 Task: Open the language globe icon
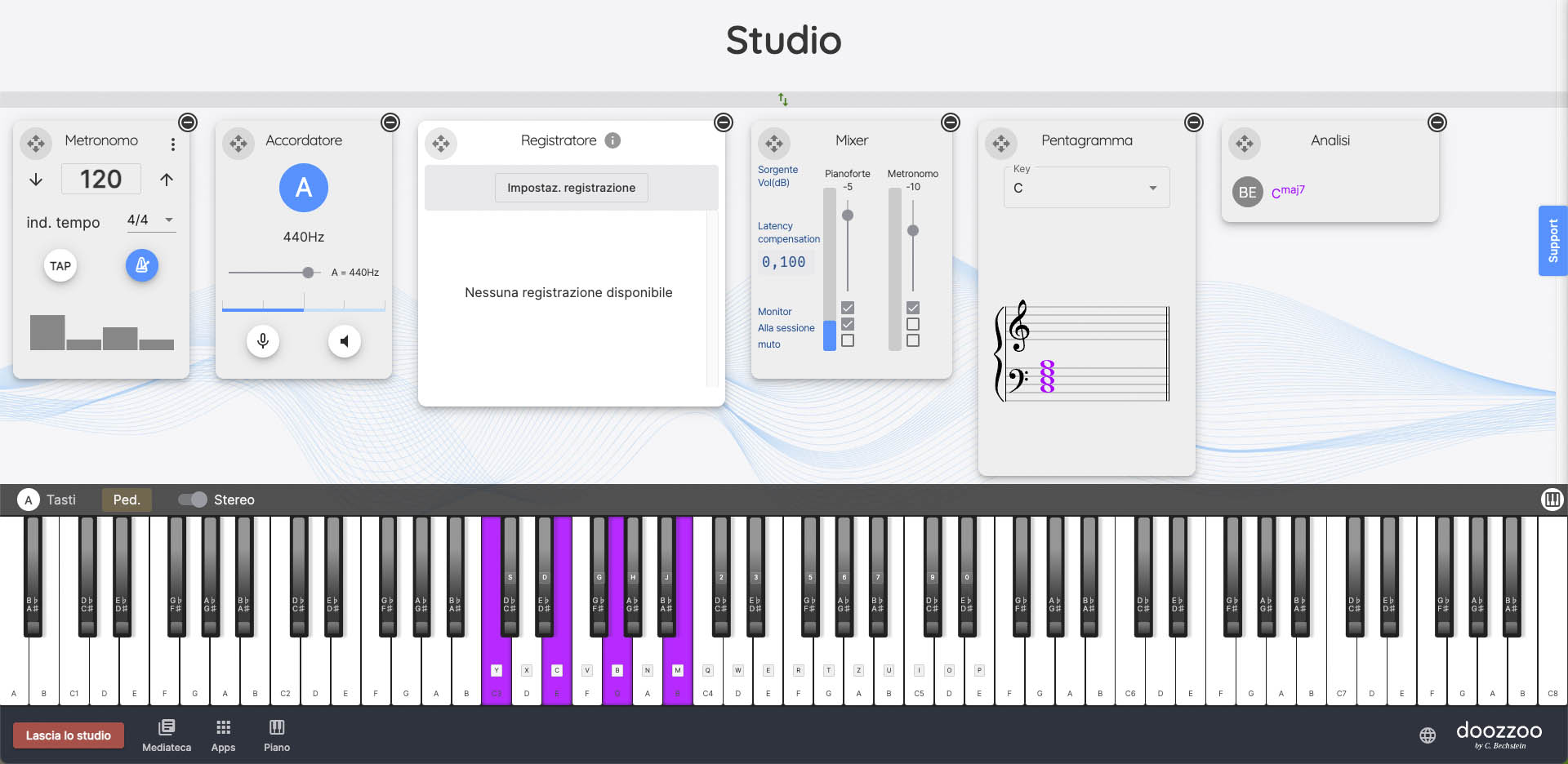(1428, 735)
